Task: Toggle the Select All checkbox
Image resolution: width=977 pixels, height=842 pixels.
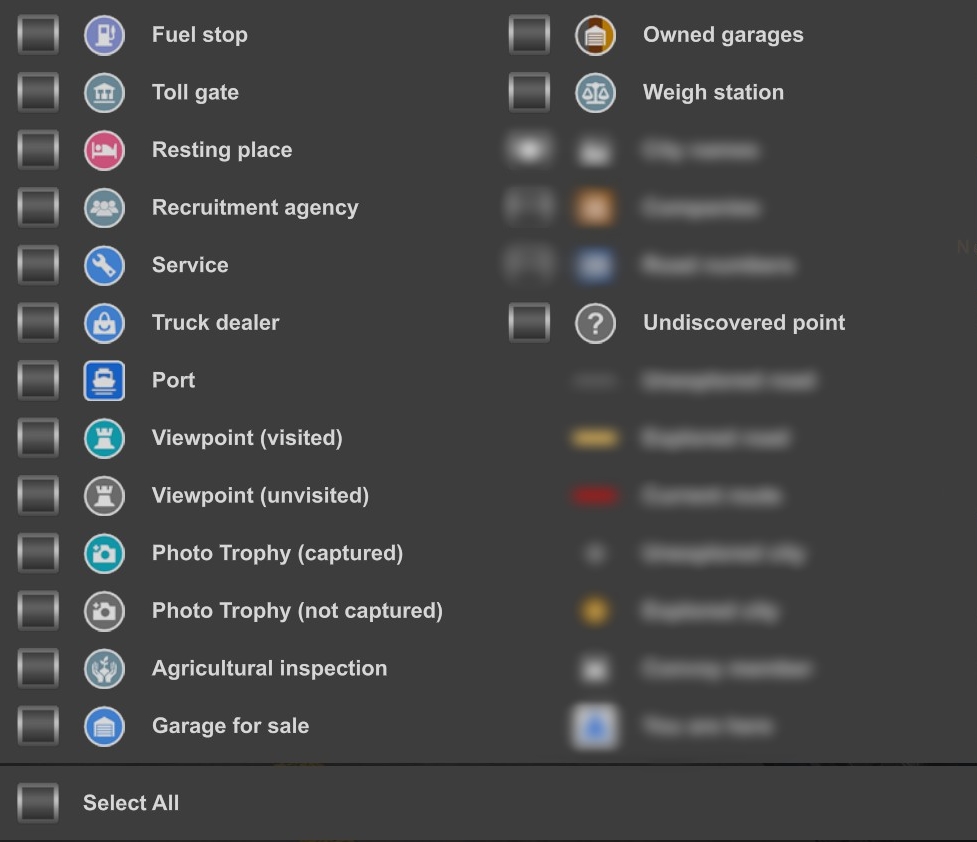Action: tap(38, 803)
